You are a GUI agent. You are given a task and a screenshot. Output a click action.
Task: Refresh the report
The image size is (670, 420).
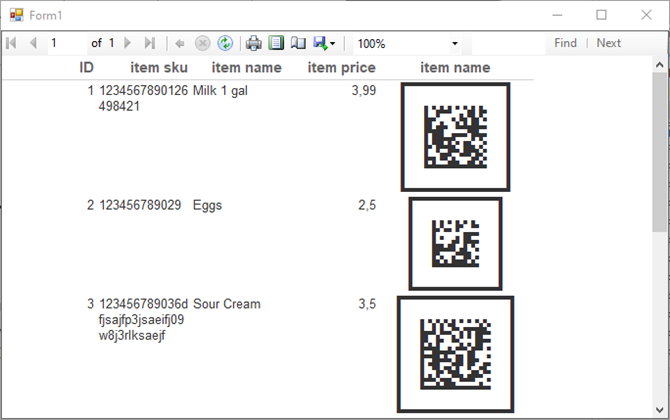coord(225,44)
